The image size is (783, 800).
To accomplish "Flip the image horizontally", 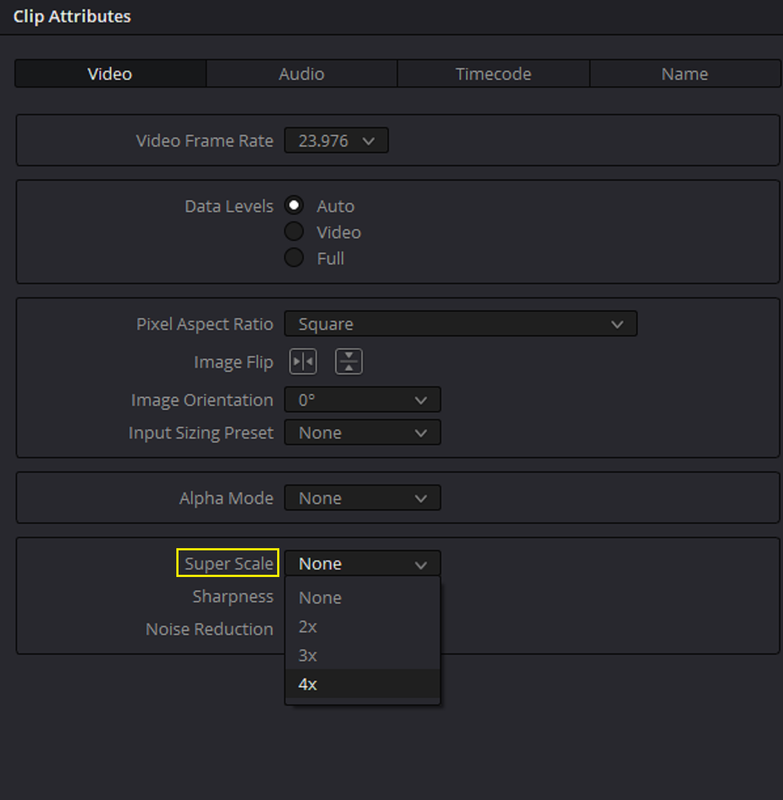I will 303,362.
